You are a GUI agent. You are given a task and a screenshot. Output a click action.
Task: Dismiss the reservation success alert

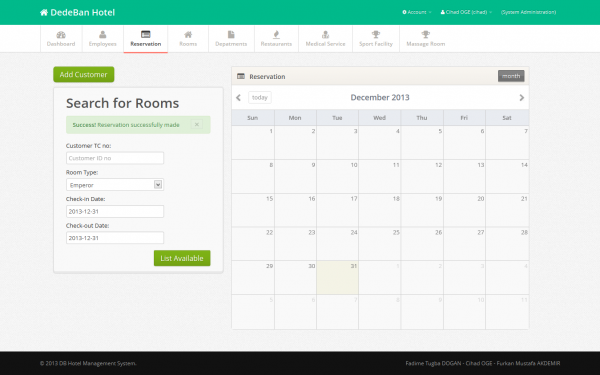coord(197,124)
